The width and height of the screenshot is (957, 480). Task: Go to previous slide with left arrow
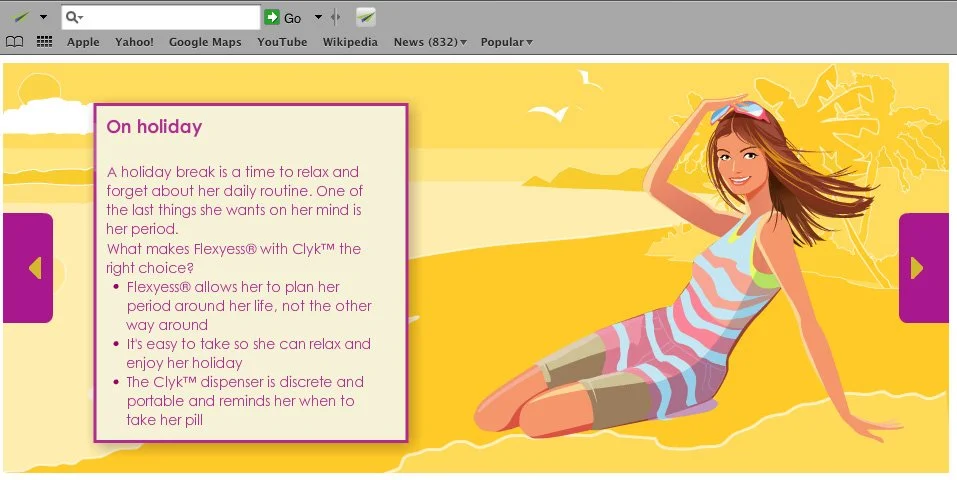28,267
